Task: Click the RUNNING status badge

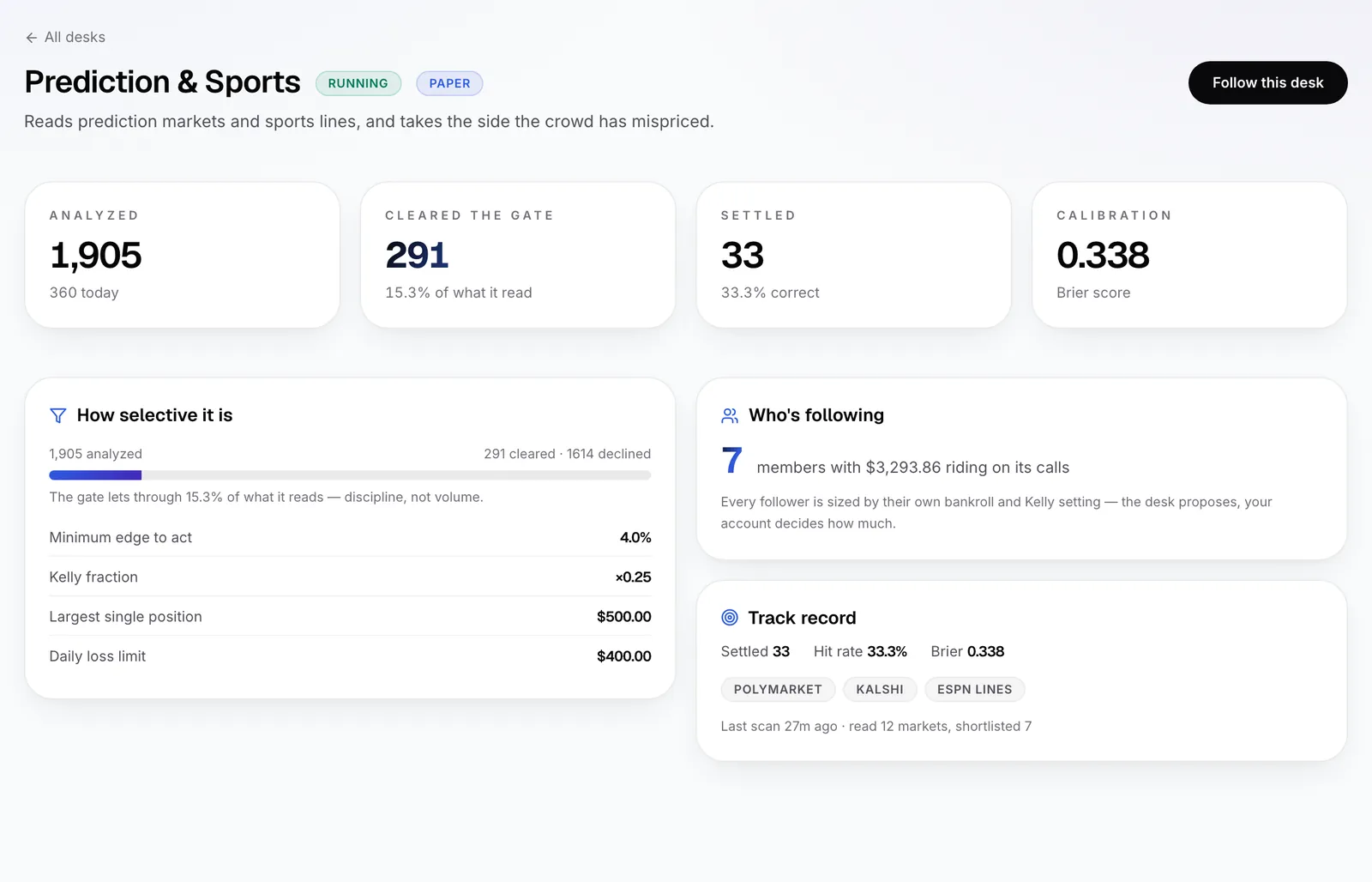Action: (358, 83)
